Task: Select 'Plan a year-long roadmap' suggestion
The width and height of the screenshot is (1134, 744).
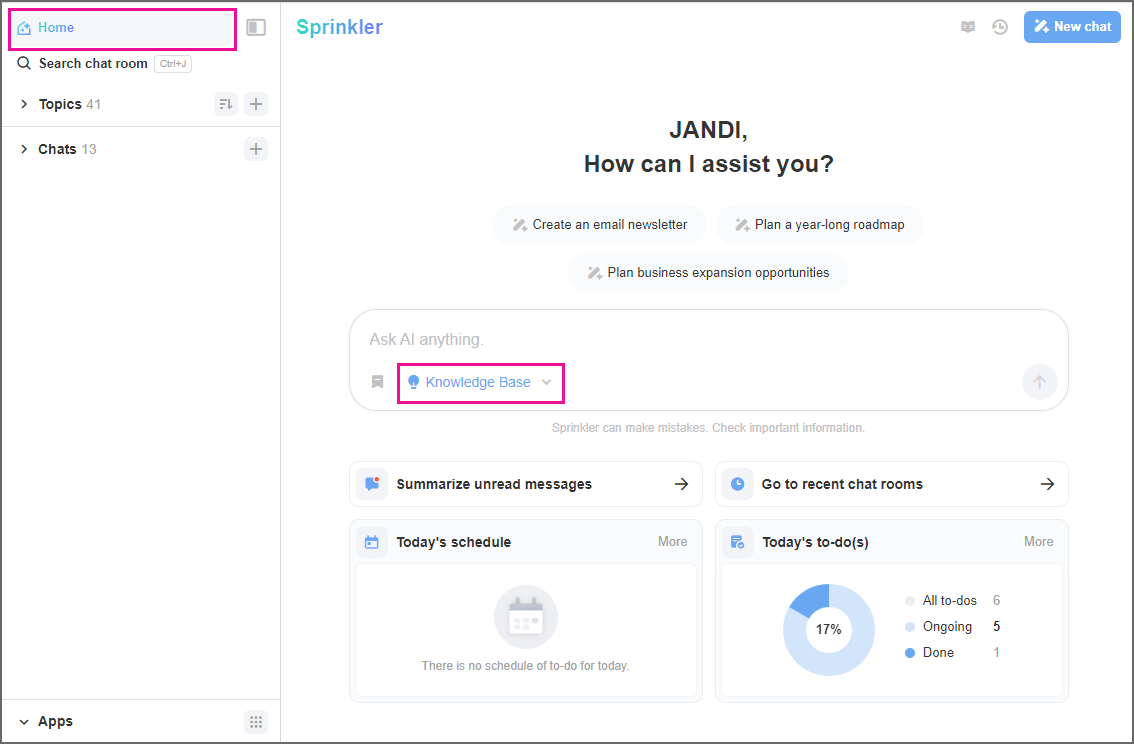Action: point(819,225)
